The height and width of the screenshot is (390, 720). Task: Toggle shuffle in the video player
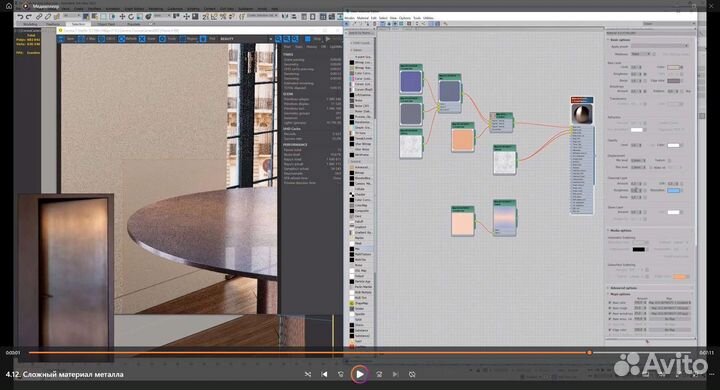308,374
